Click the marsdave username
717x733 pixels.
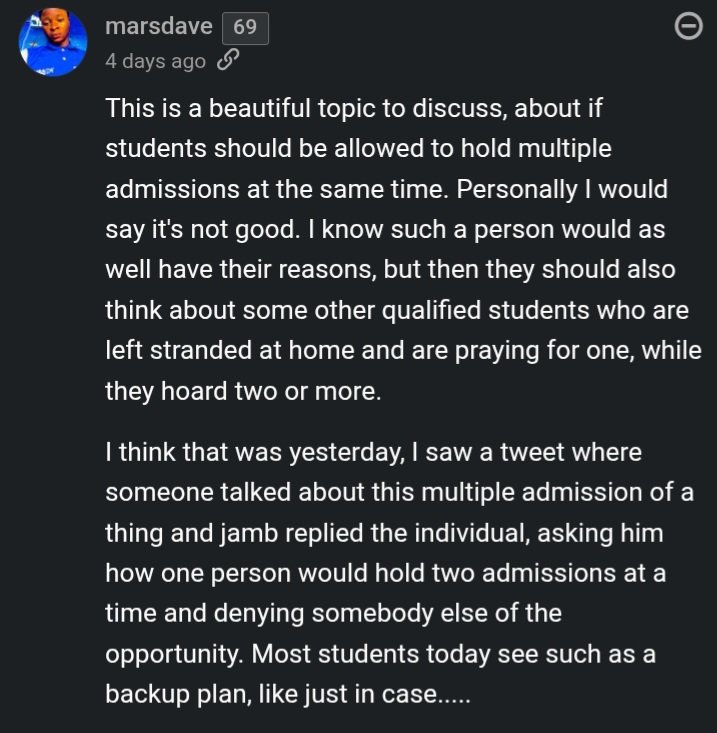click(158, 26)
